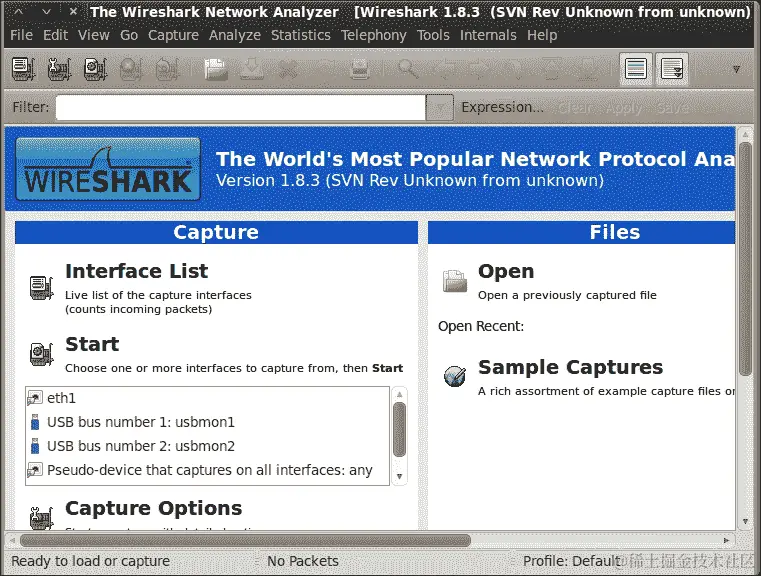Click the greyed stop capture toolbar icon

(x=131, y=69)
